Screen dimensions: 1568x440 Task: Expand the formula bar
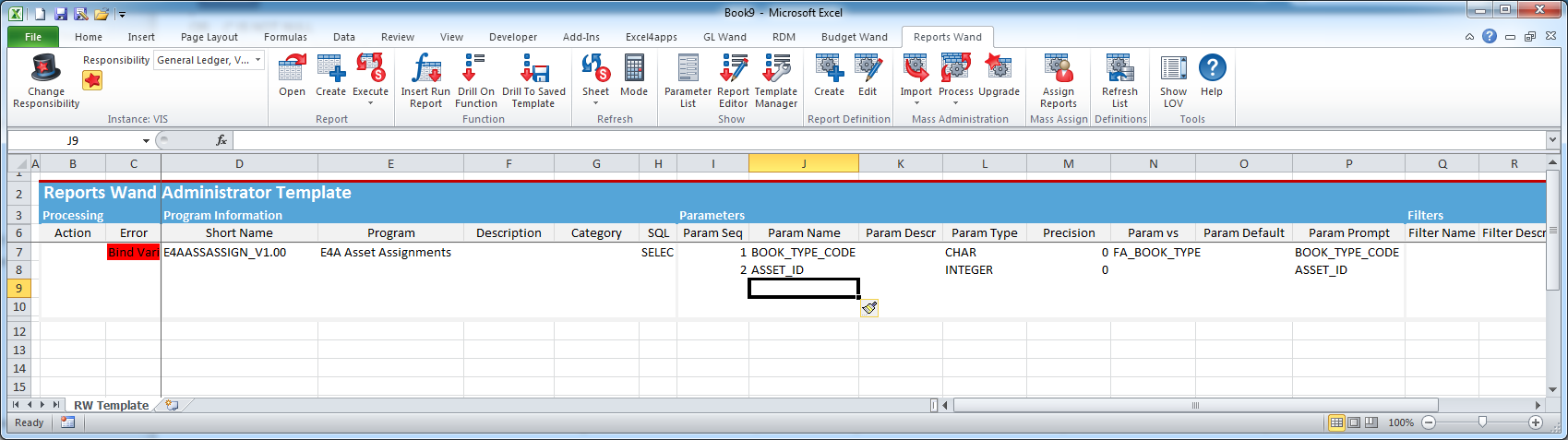coord(1552,140)
